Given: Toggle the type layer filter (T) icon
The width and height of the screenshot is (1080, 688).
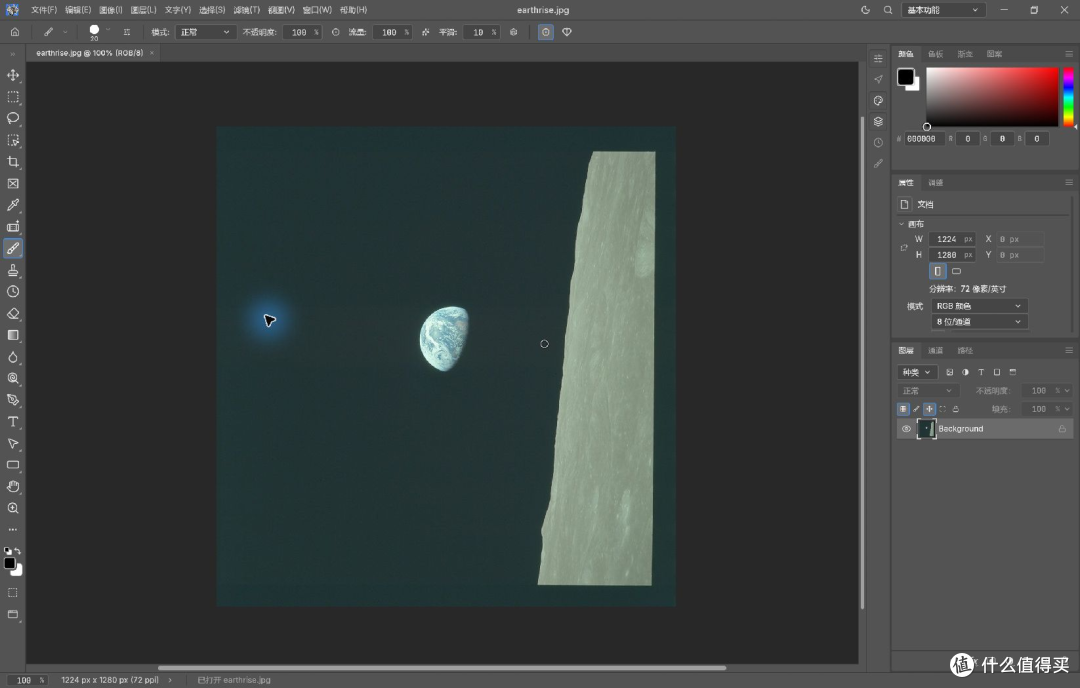Looking at the screenshot, I should [x=981, y=373].
